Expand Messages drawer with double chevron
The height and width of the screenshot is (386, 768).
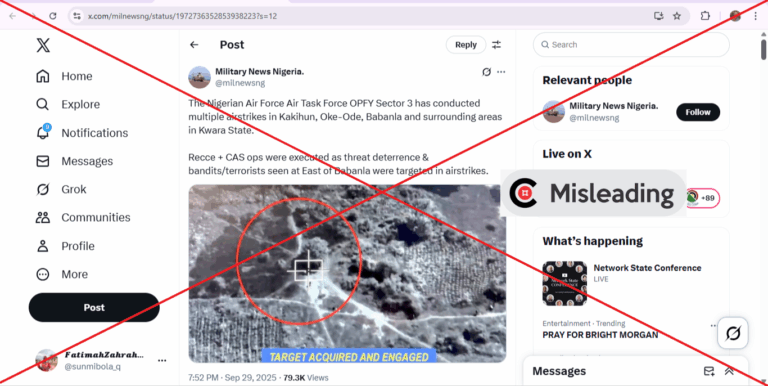pyautogui.click(x=729, y=371)
